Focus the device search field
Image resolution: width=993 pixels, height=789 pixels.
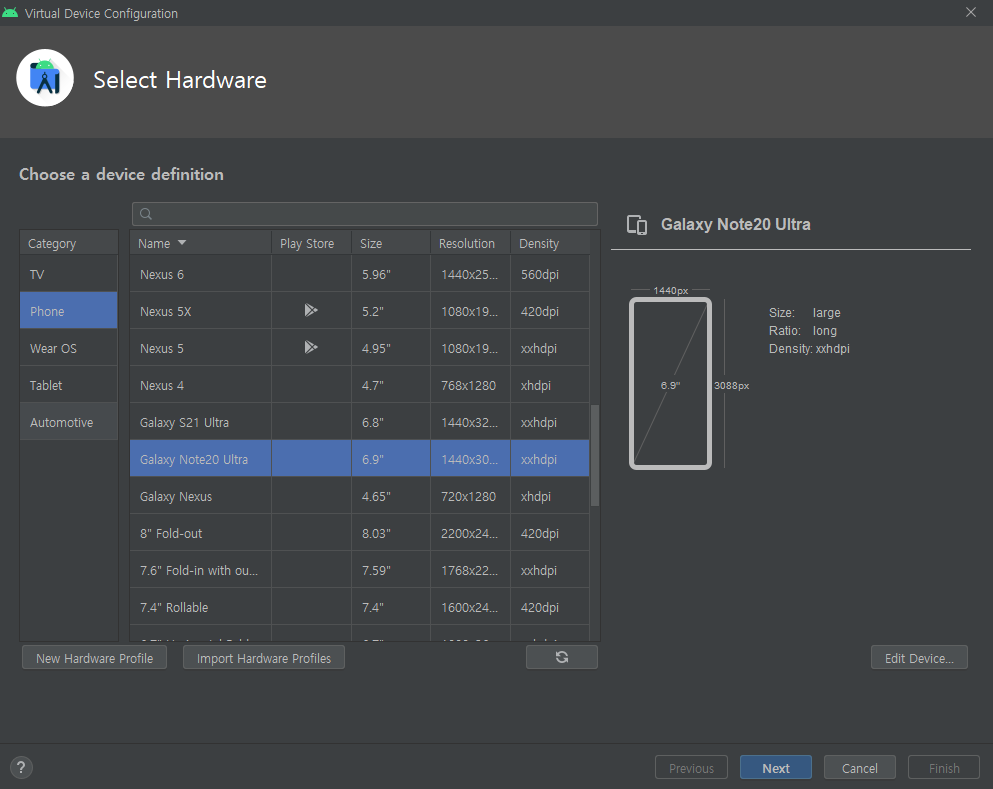pyautogui.click(x=365, y=214)
